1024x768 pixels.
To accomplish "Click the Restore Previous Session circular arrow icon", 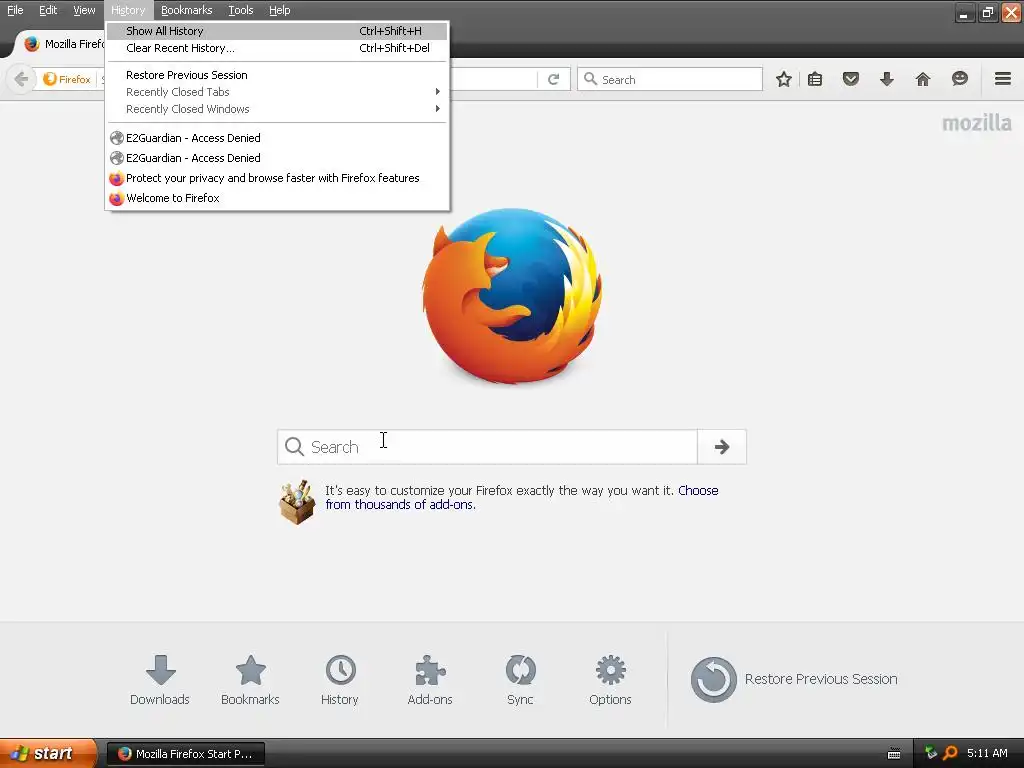I will point(713,679).
